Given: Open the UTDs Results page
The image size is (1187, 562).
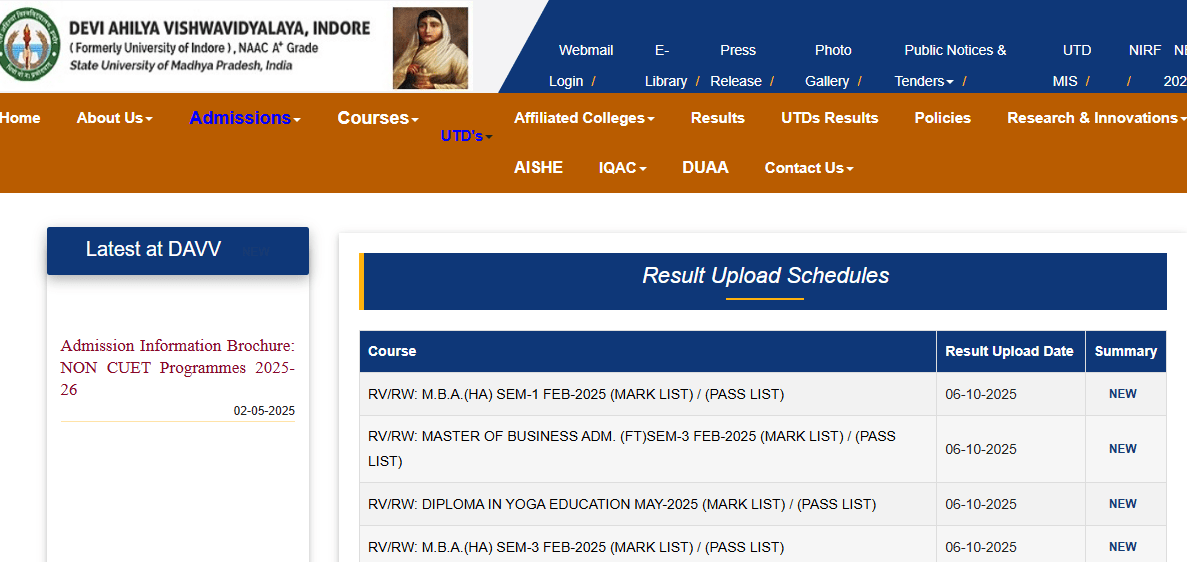Looking at the screenshot, I should [x=829, y=118].
